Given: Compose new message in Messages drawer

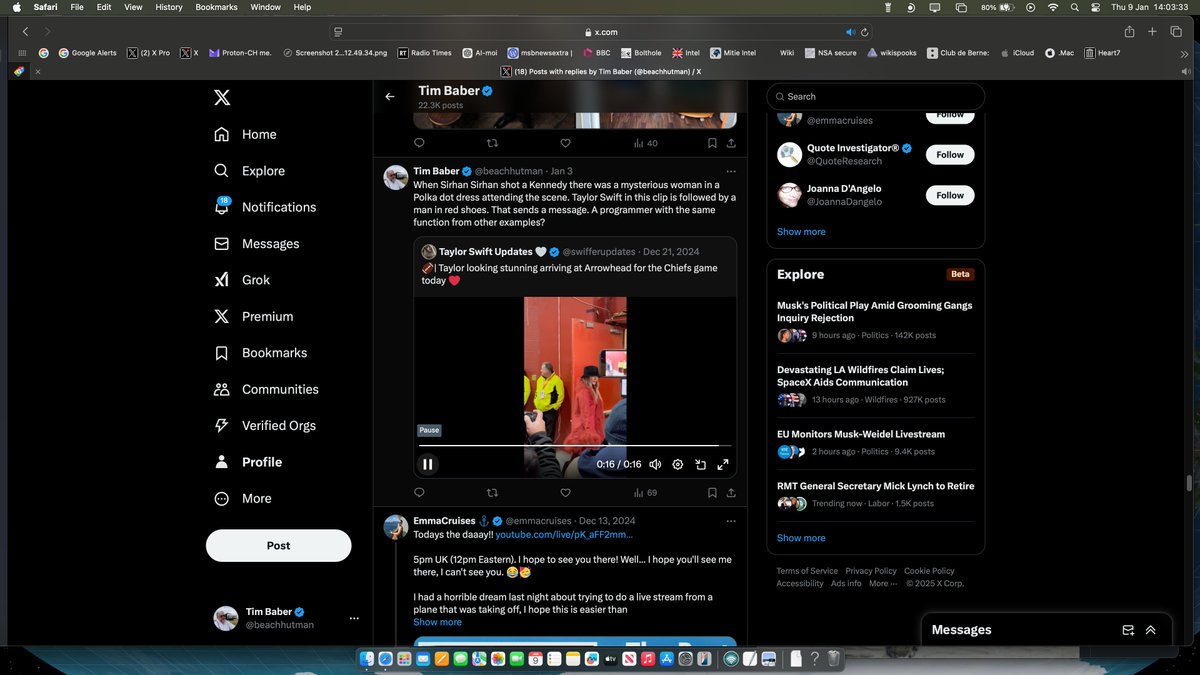Looking at the screenshot, I should [1128, 630].
